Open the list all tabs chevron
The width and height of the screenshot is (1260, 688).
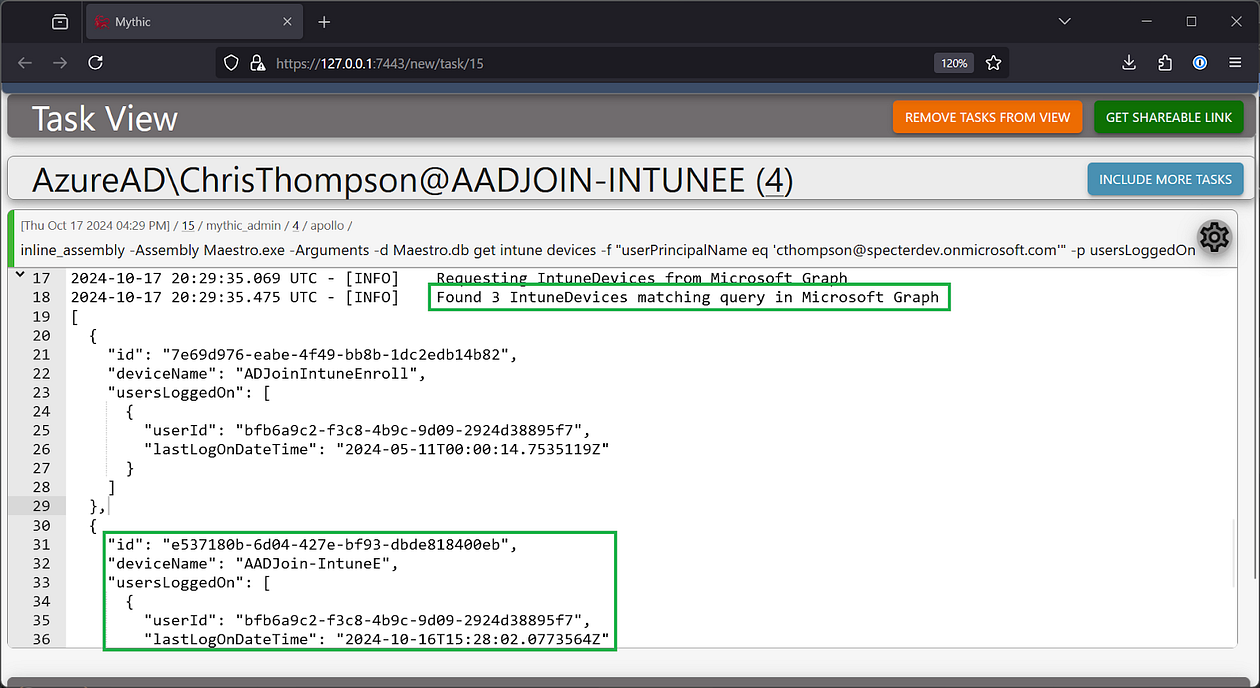tap(1064, 21)
